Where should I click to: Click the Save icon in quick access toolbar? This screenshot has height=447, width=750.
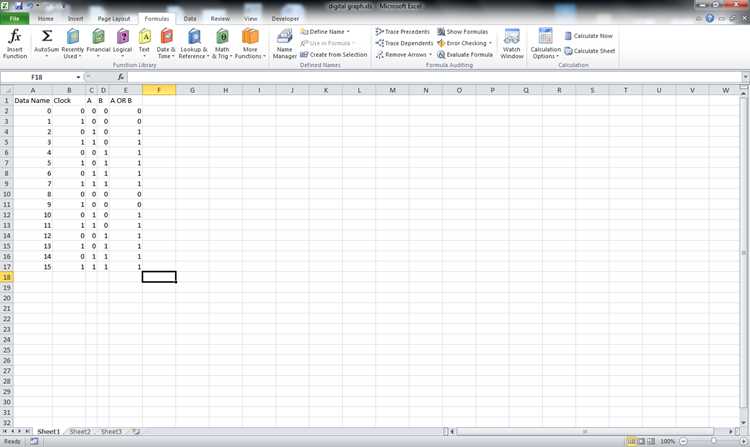click(19, 6)
